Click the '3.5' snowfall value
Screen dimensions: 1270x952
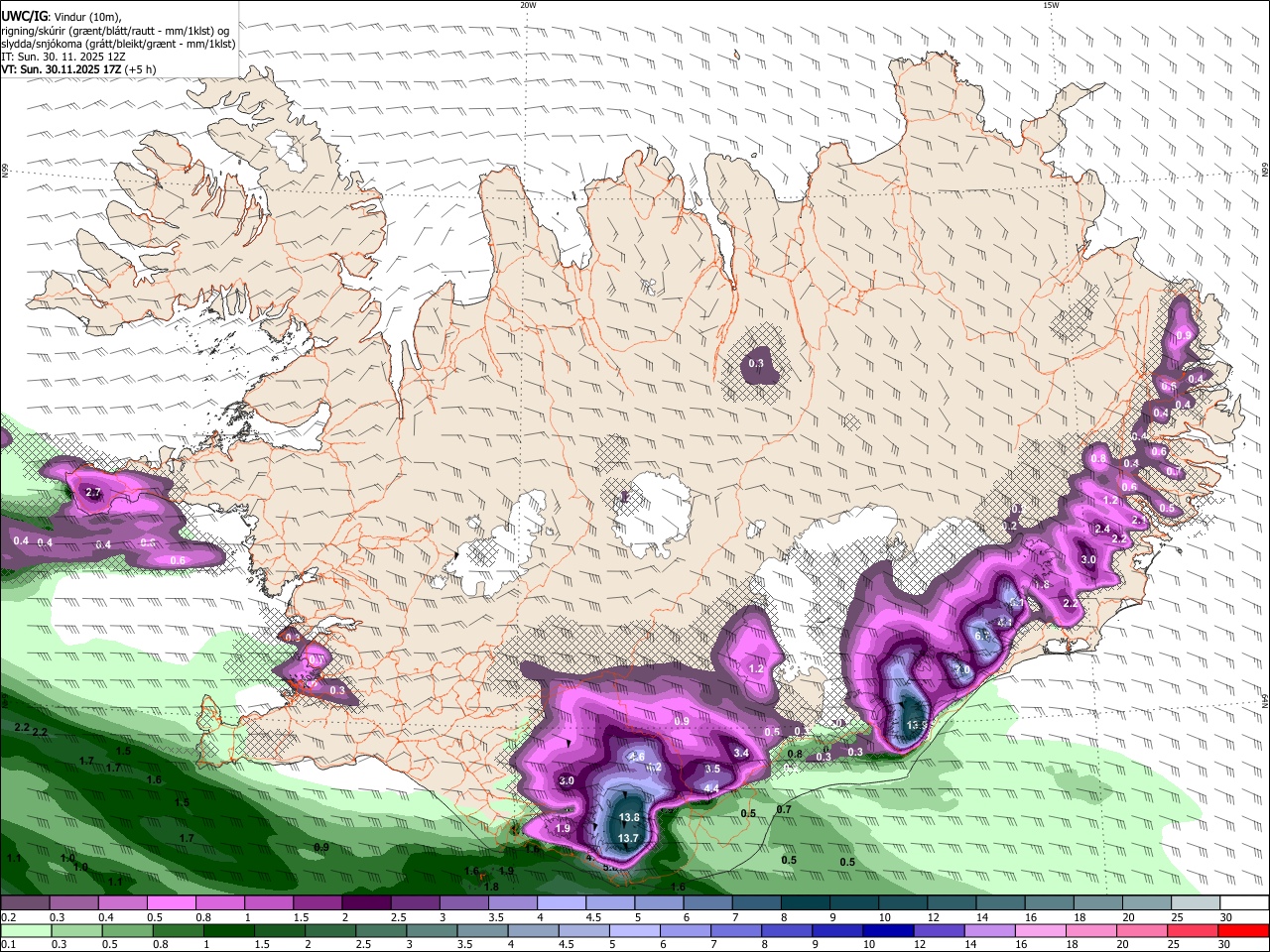(x=712, y=770)
